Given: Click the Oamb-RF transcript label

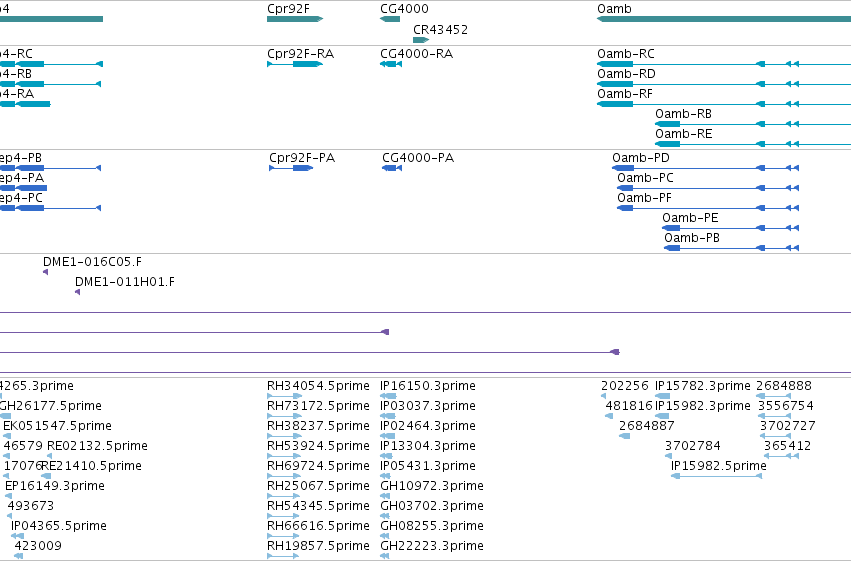Looking at the screenshot, I should tap(625, 94).
